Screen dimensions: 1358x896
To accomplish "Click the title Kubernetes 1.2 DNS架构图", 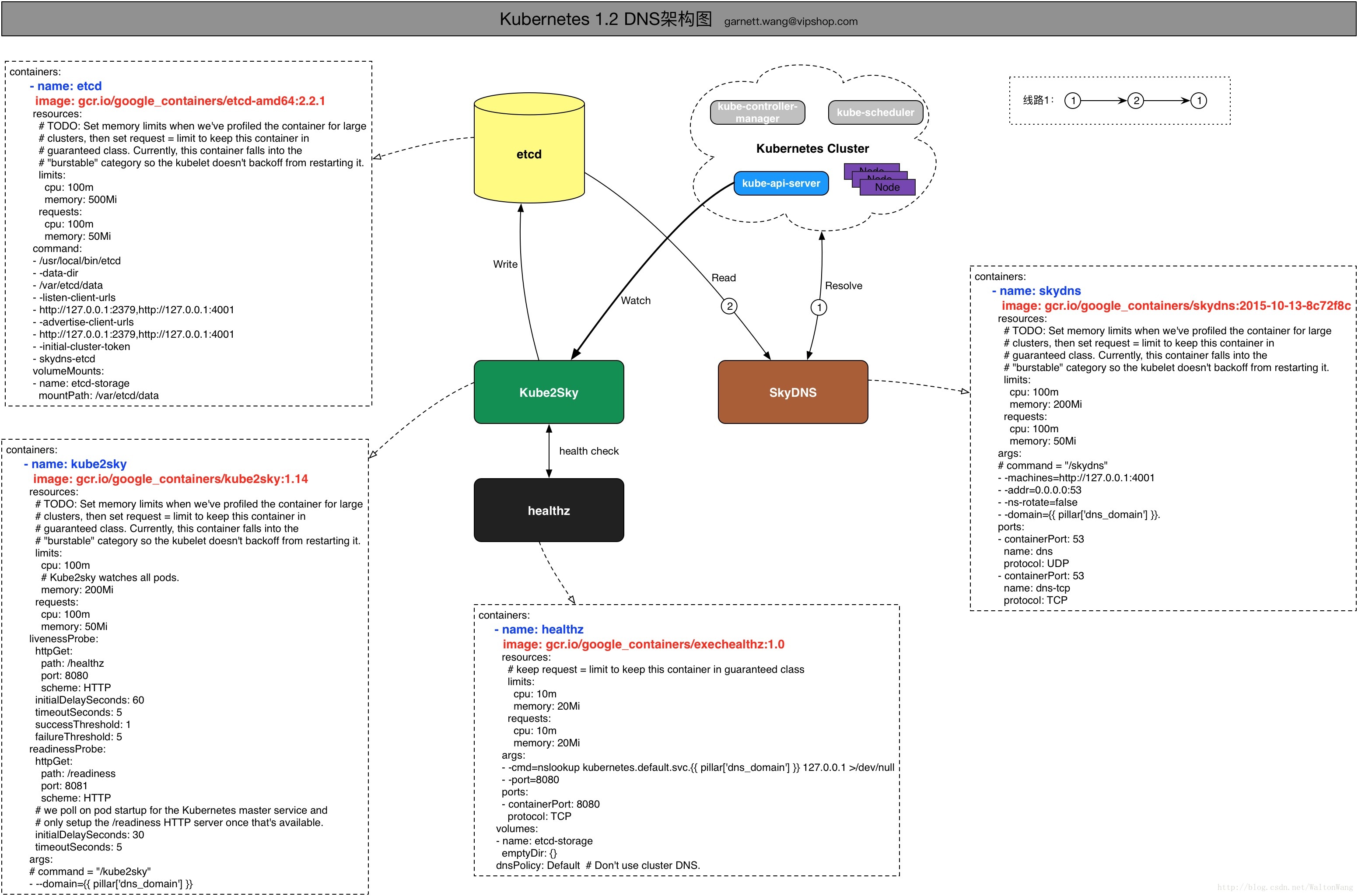I will point(605,19).
